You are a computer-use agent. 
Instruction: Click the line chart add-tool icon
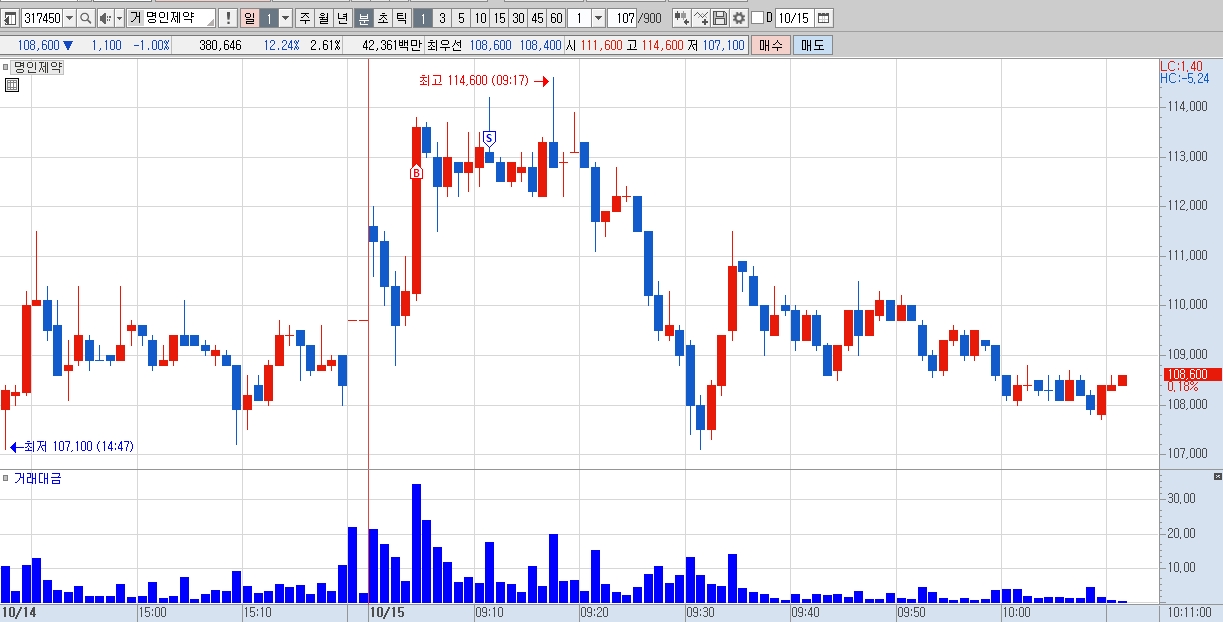[700, 18]
